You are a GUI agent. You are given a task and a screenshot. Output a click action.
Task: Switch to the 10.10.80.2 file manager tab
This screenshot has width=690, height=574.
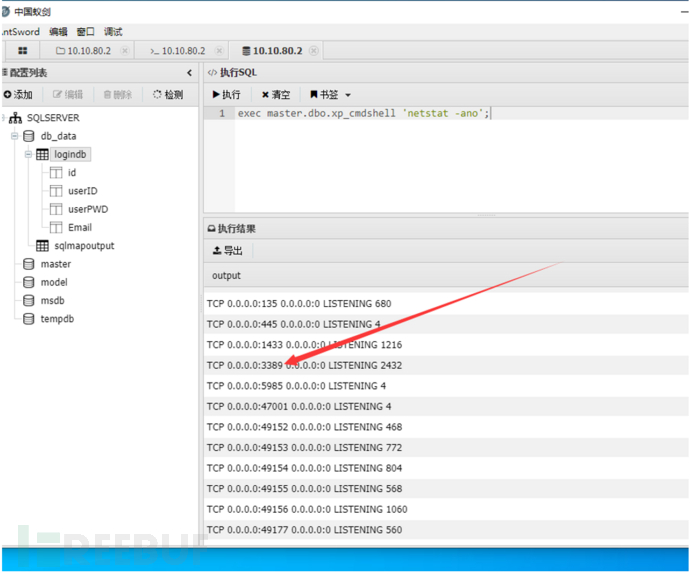(83, 51)
